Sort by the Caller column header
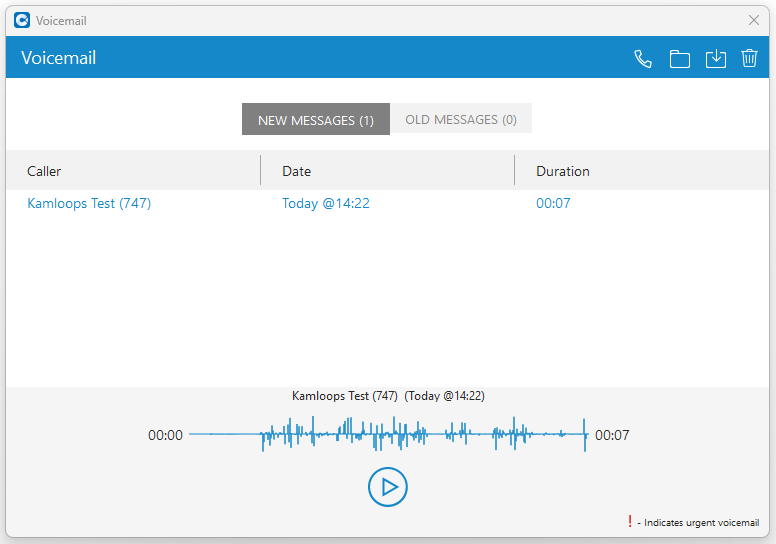 point(44,171)
